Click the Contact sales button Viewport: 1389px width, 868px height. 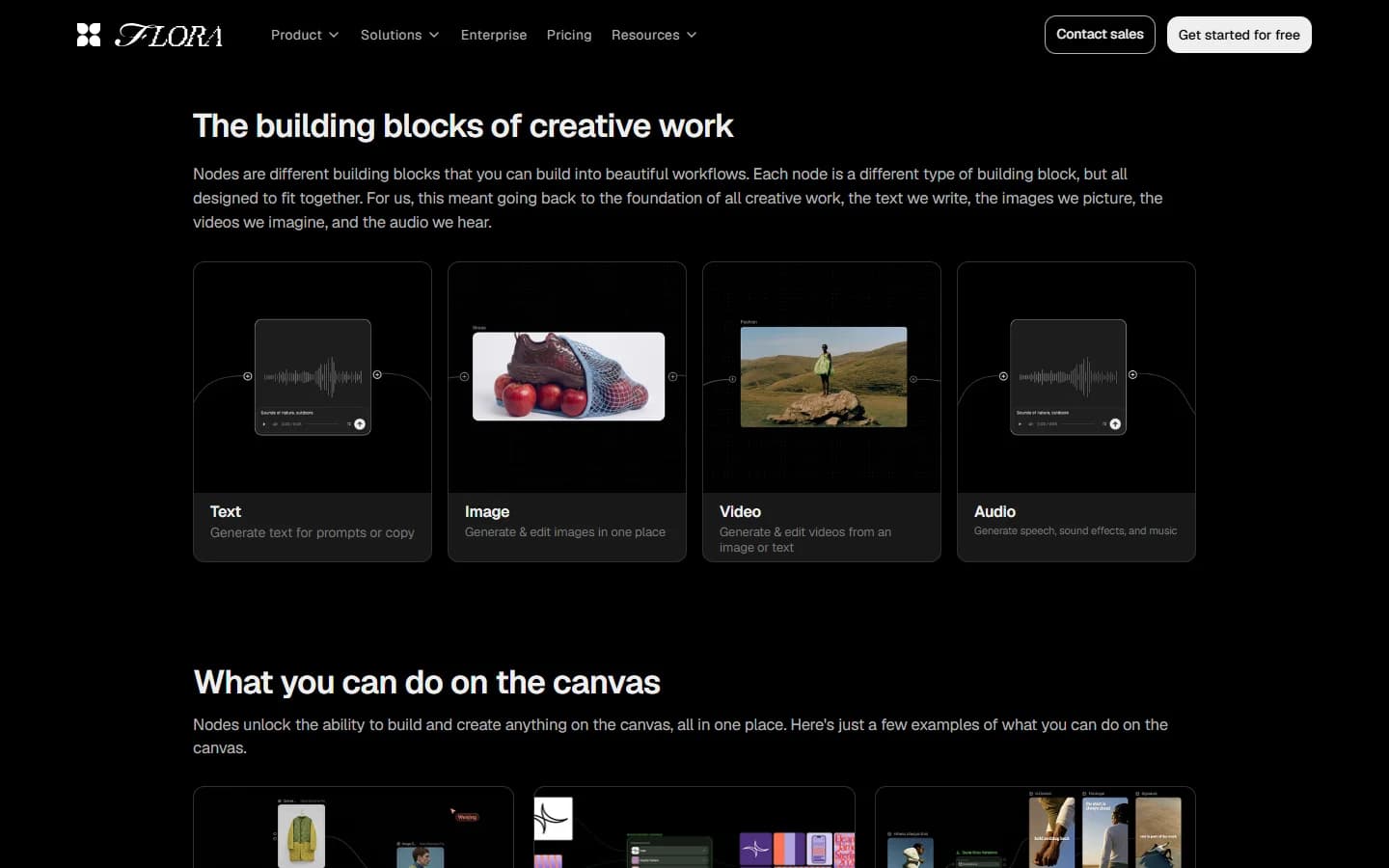point(1100,35)
